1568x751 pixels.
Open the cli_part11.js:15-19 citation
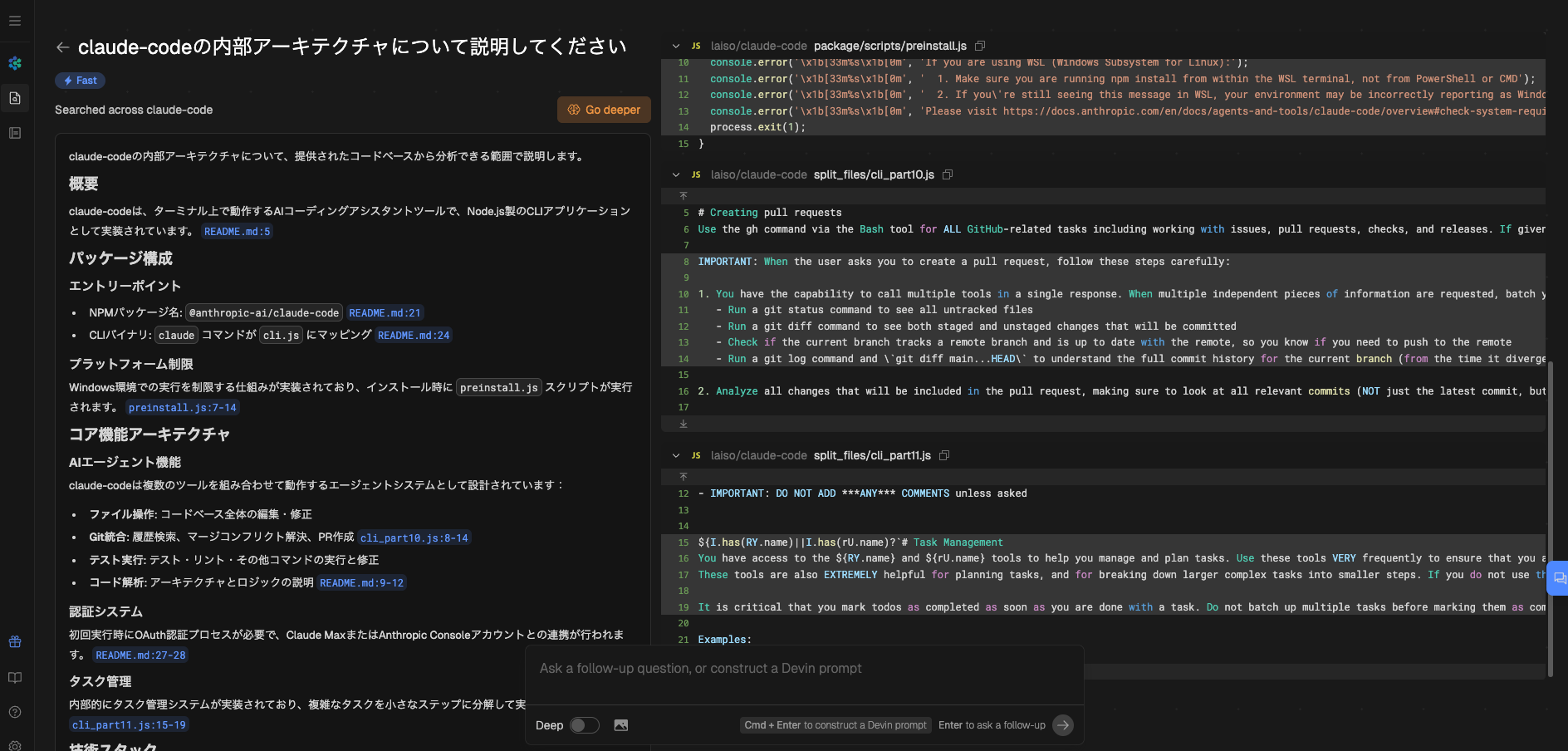coord(129,725)
